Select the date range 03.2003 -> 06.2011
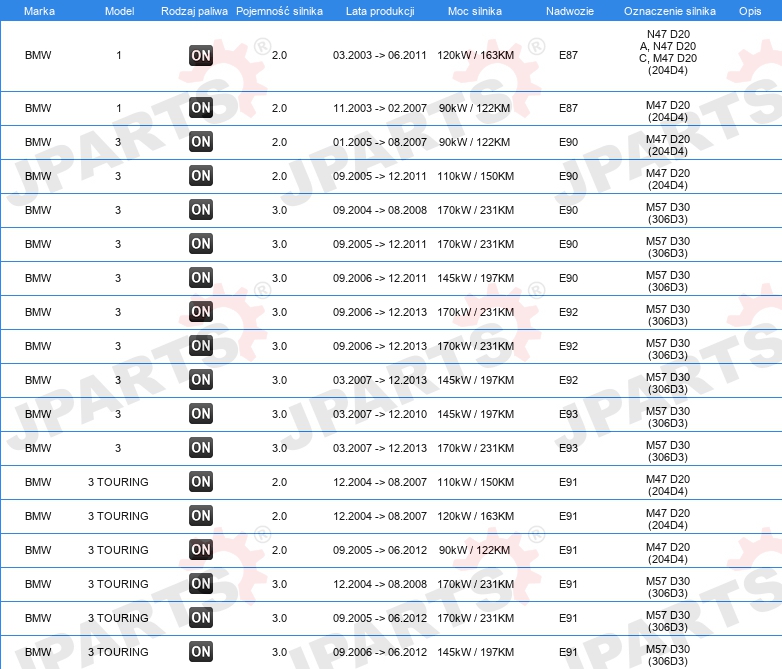The image size is (782, 669). [x=380, y=55]
